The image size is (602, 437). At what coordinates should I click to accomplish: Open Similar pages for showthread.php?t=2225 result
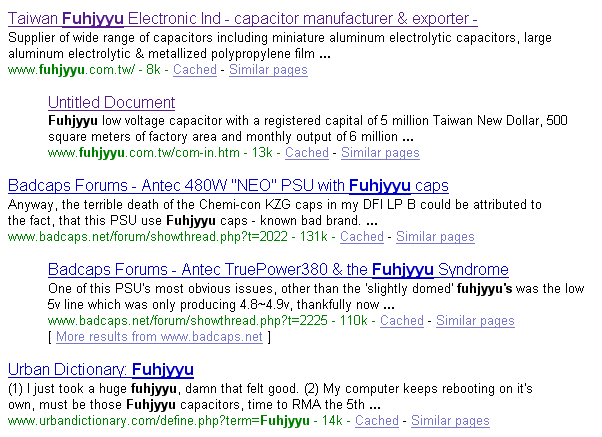coord(475,320)
